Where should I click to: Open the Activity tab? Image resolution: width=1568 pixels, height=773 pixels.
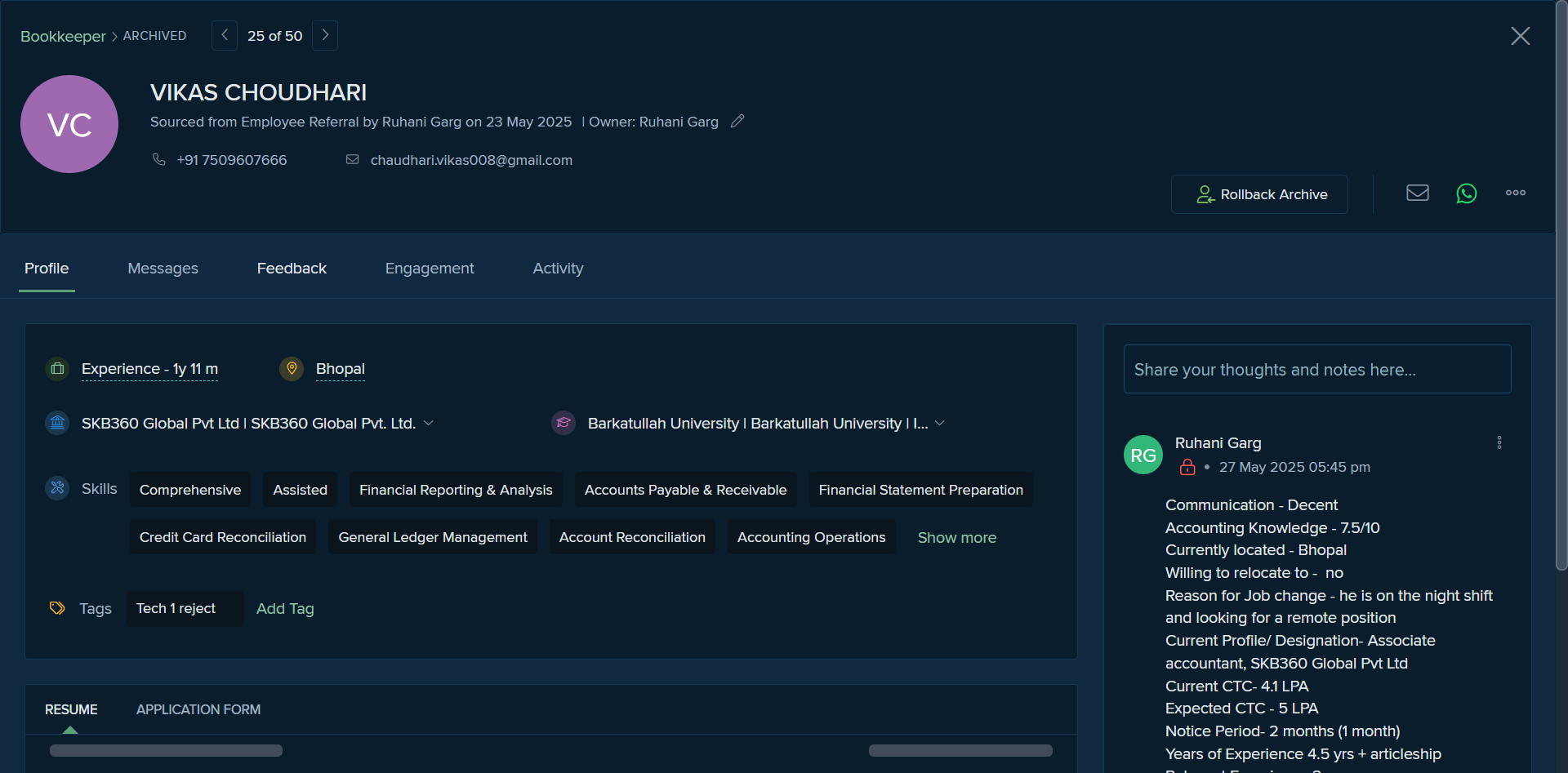point(558,269)
